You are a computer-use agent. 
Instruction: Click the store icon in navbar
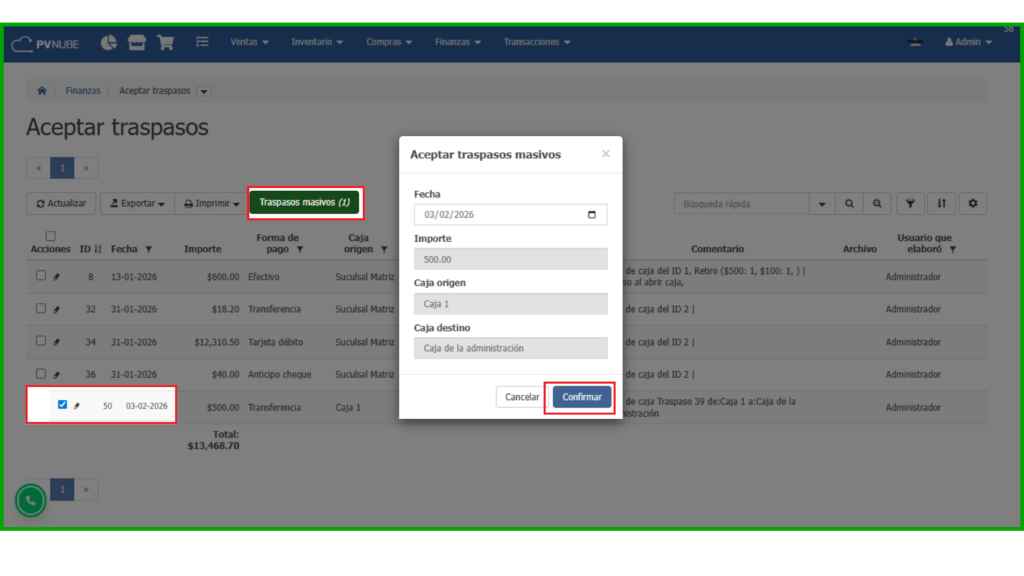137,42
